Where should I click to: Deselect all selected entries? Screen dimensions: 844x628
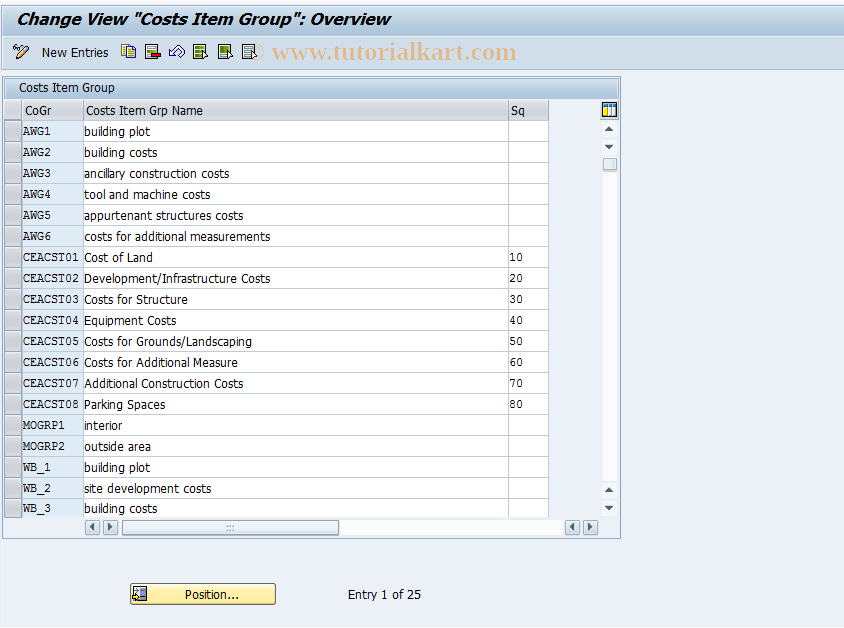248,51
